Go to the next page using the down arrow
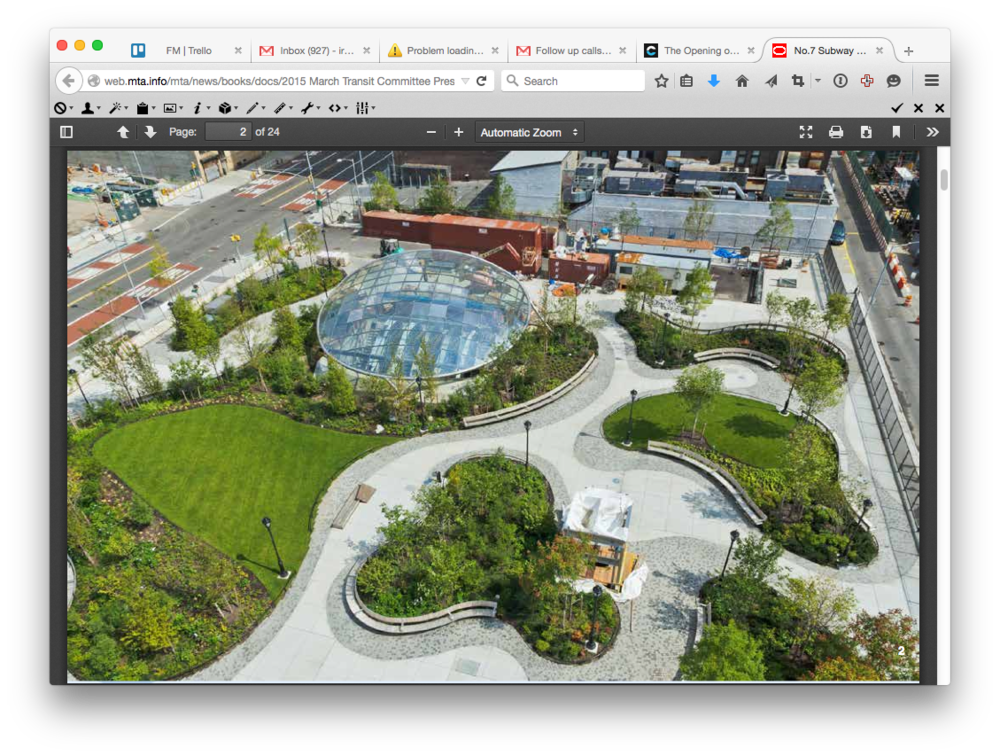The height and width of the screenshot is (756, 1000). (149, 131)
